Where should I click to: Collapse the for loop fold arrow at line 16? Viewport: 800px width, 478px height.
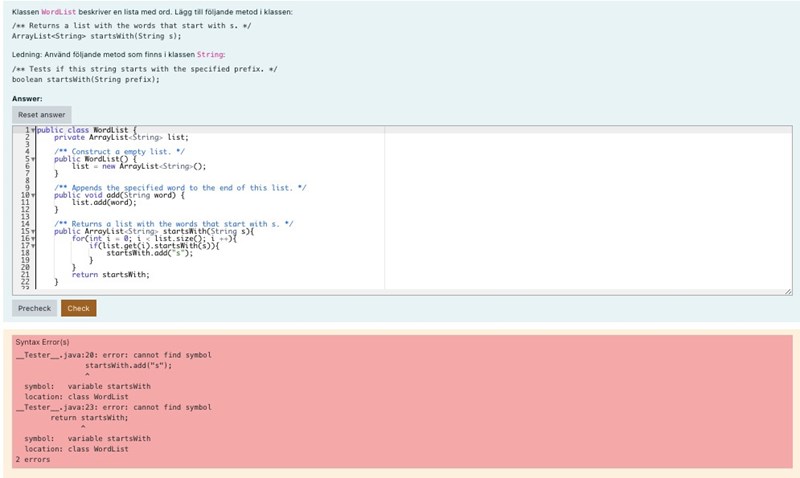pyautogui.click(x=33, y=239)
